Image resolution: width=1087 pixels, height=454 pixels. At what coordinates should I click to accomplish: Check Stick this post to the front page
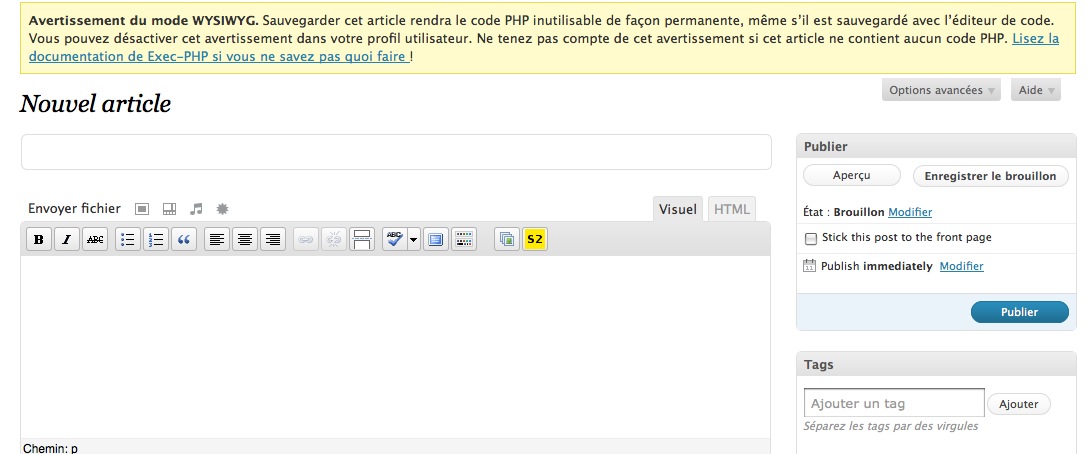click(x=810, y=238)
